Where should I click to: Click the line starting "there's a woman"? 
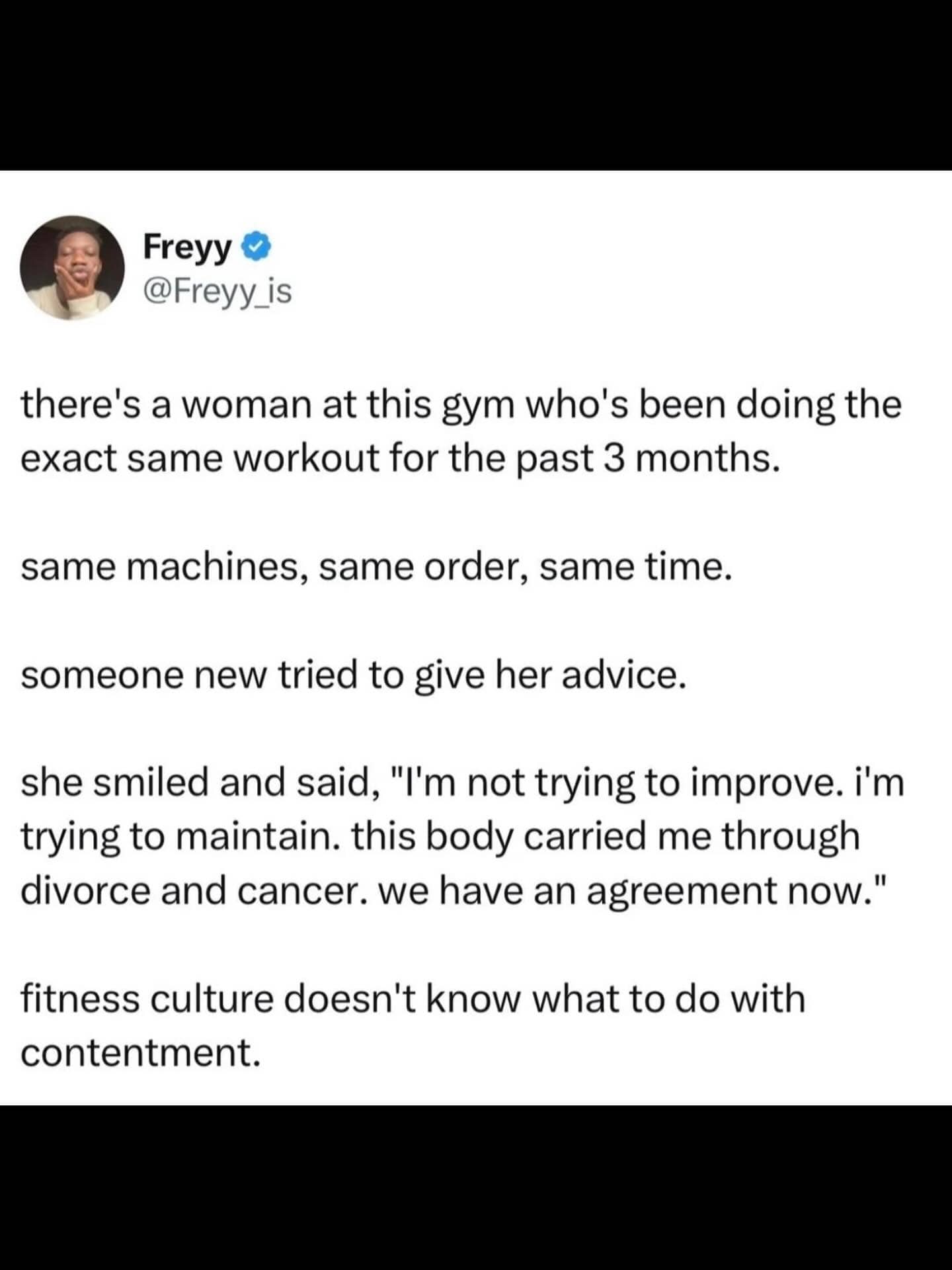pyautogui.click(x=461, y=404)
